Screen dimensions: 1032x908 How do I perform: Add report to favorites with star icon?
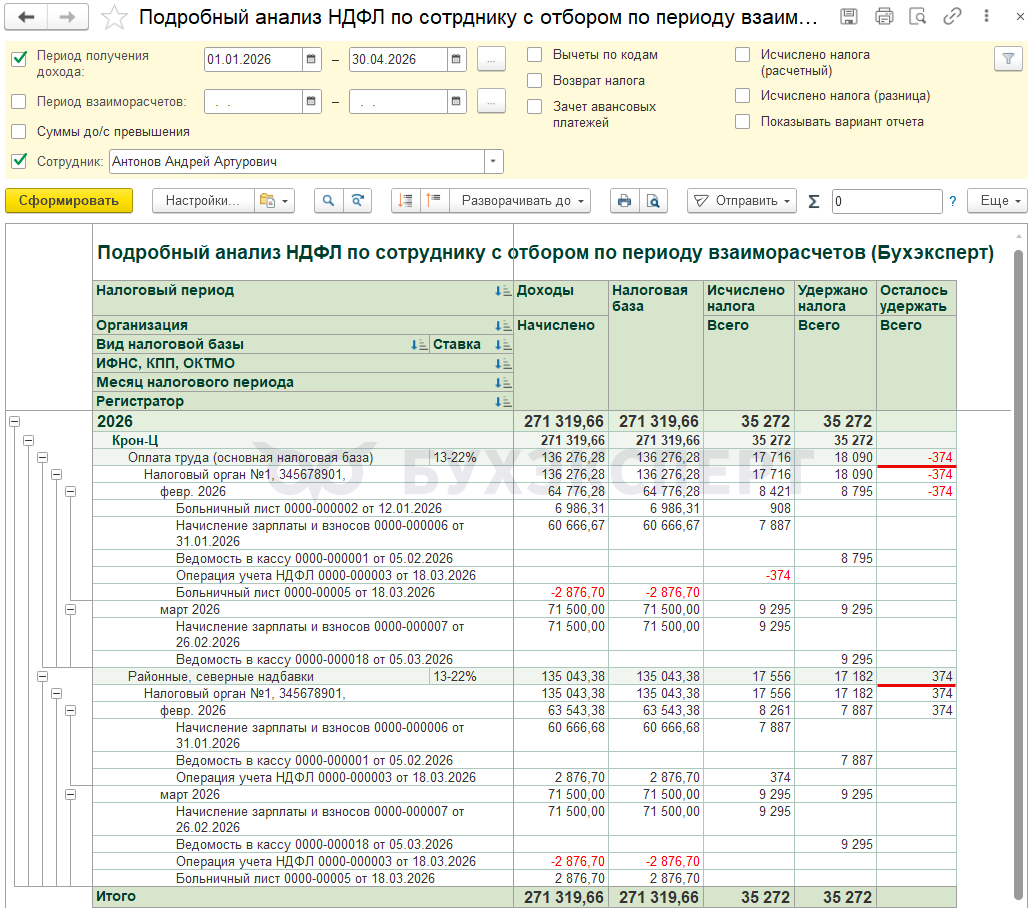point(115,17)
